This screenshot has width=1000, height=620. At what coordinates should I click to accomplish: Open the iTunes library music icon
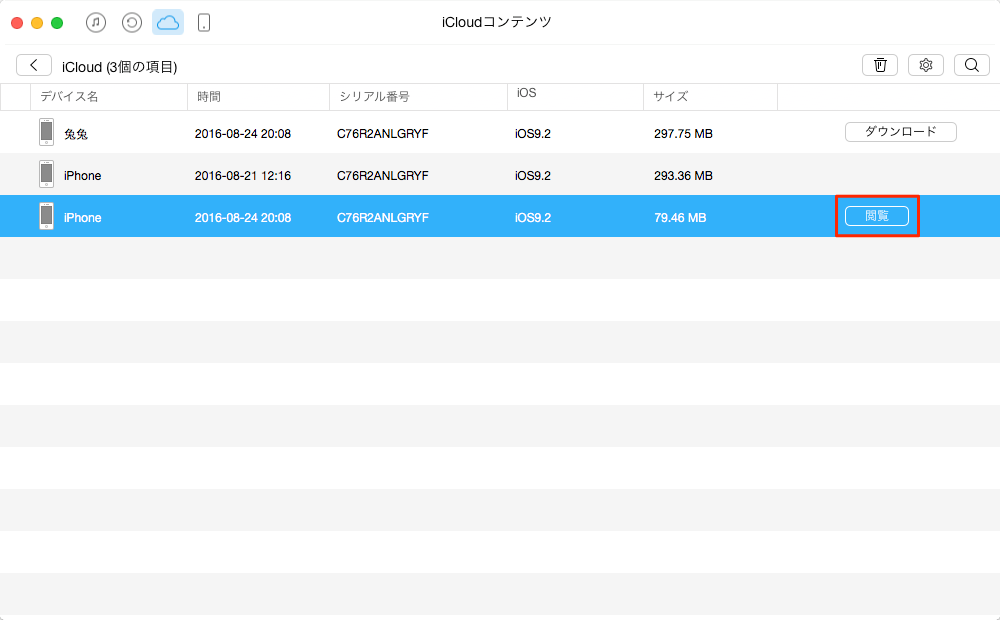(96, 23)
